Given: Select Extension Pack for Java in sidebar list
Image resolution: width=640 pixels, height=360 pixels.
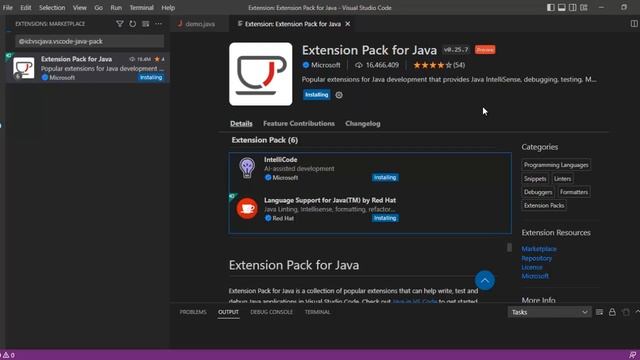Looking at the screenshot, I should 88,68.
